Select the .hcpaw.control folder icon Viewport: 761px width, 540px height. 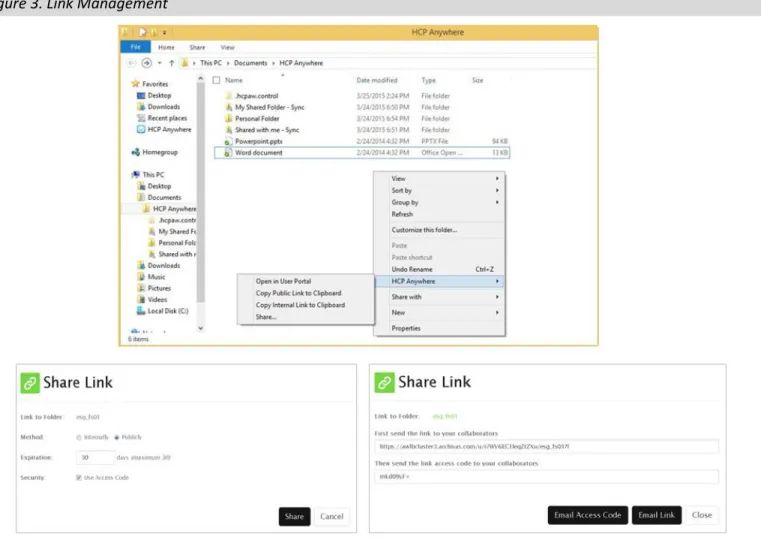point(229,96)
